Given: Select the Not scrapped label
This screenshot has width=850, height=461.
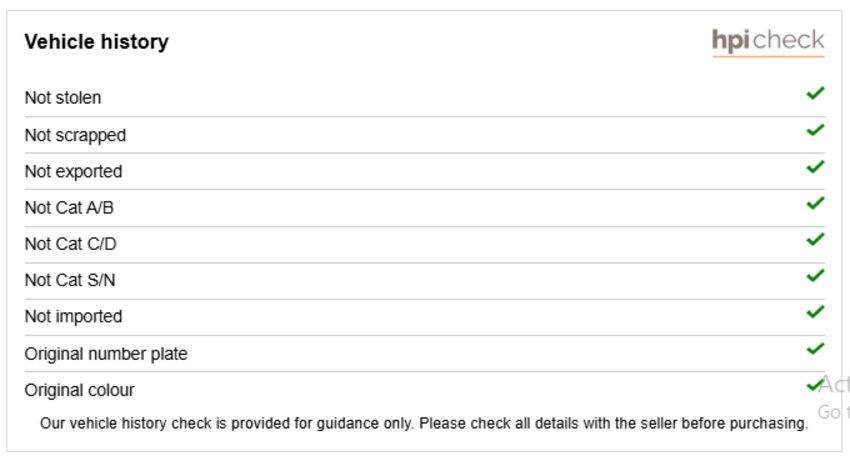Looking at the screenshot, I should (x=75, y=135).
